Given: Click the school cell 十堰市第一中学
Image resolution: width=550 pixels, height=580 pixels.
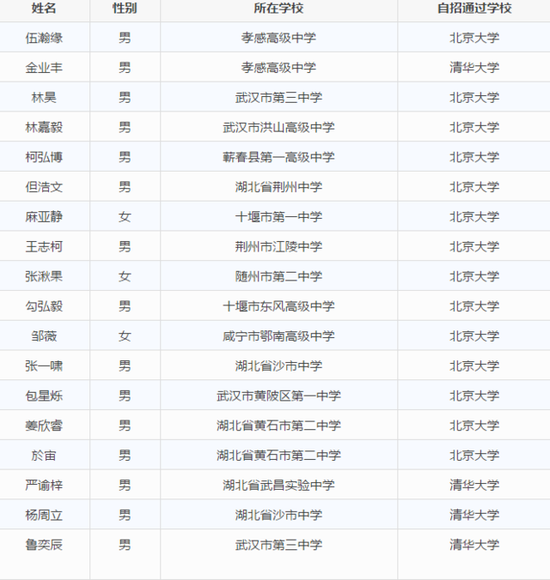Looking at the screenshot, I should [x=279, y=217].
